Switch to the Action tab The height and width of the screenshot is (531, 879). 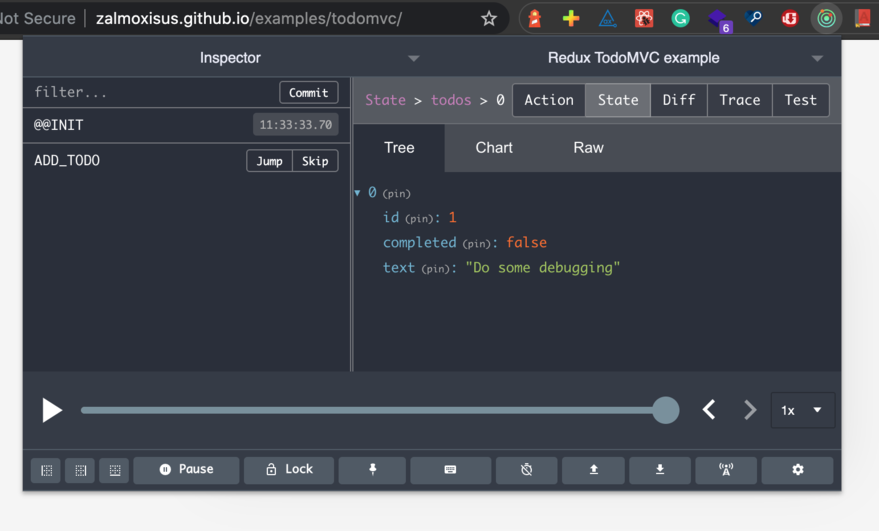pos(549,100)
